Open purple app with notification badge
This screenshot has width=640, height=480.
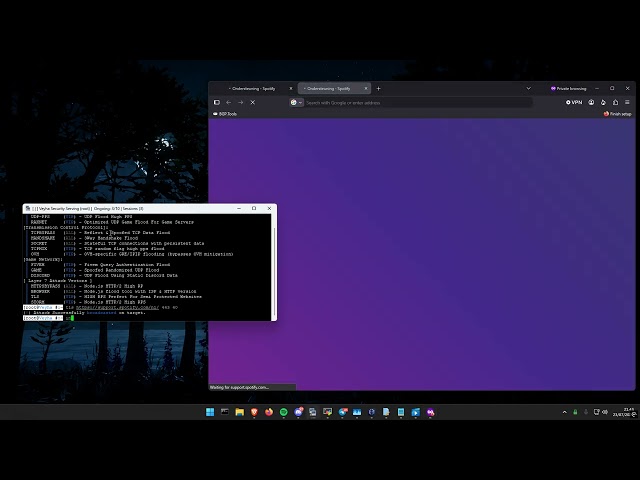tap(298, 412)
